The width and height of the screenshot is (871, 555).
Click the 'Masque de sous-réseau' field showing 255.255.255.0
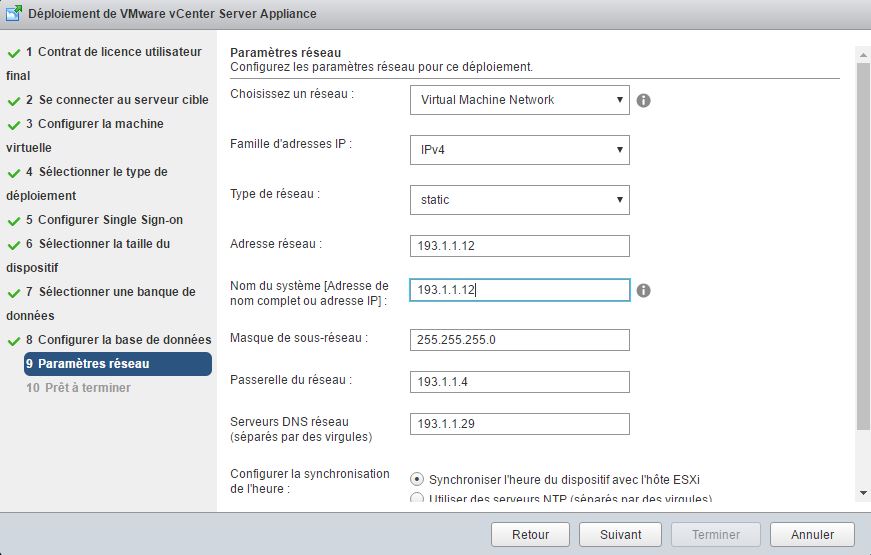pyautogui.click(x=519, y=340)
